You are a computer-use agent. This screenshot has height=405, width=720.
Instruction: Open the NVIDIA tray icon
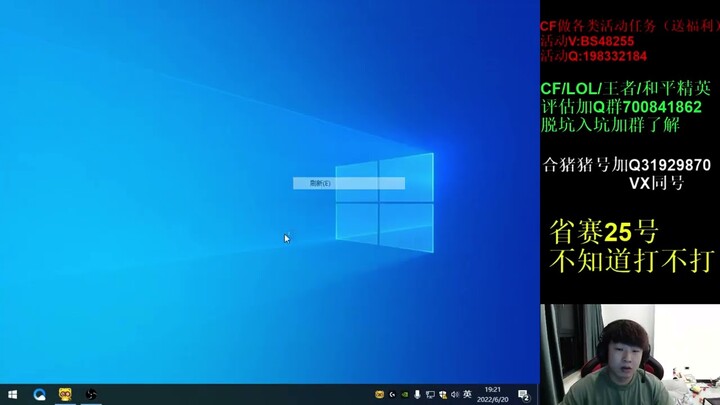pos(405,394)
